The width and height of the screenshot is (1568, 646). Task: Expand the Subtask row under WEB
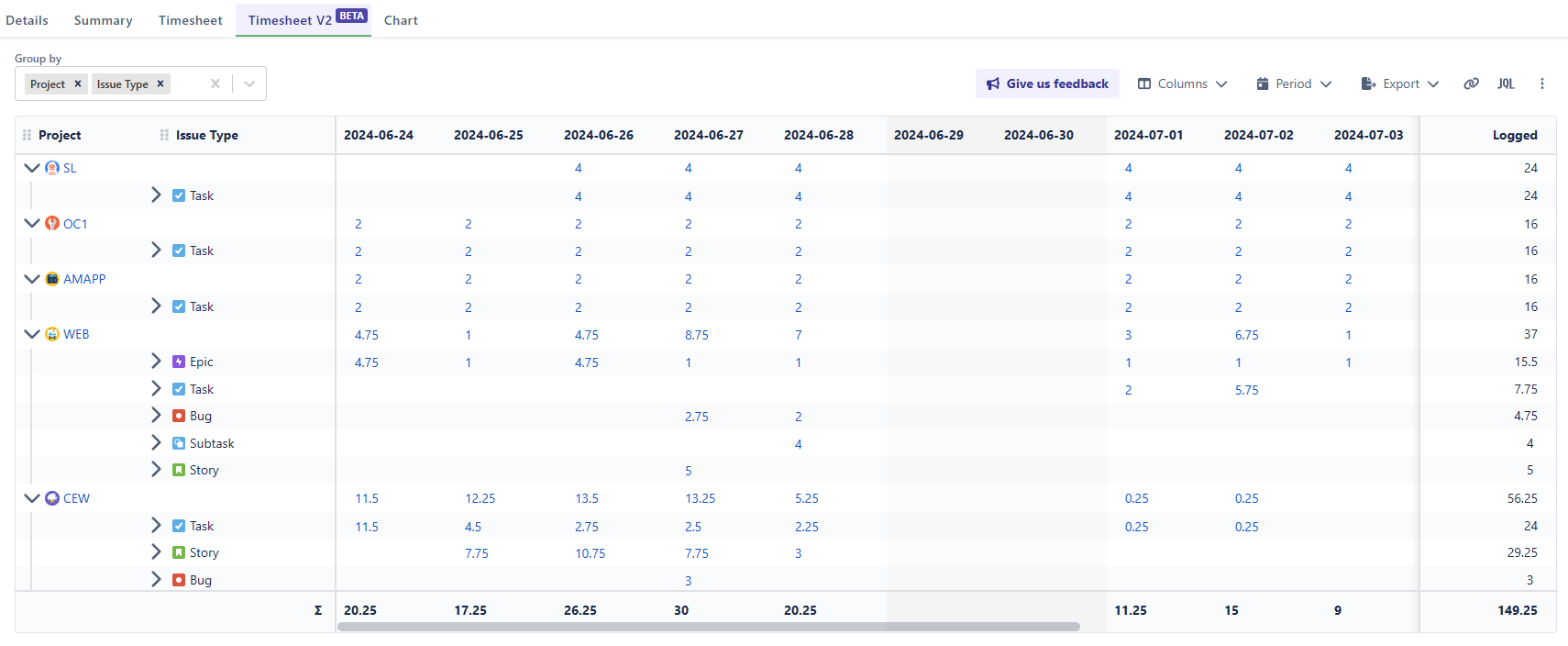(156, 443)
